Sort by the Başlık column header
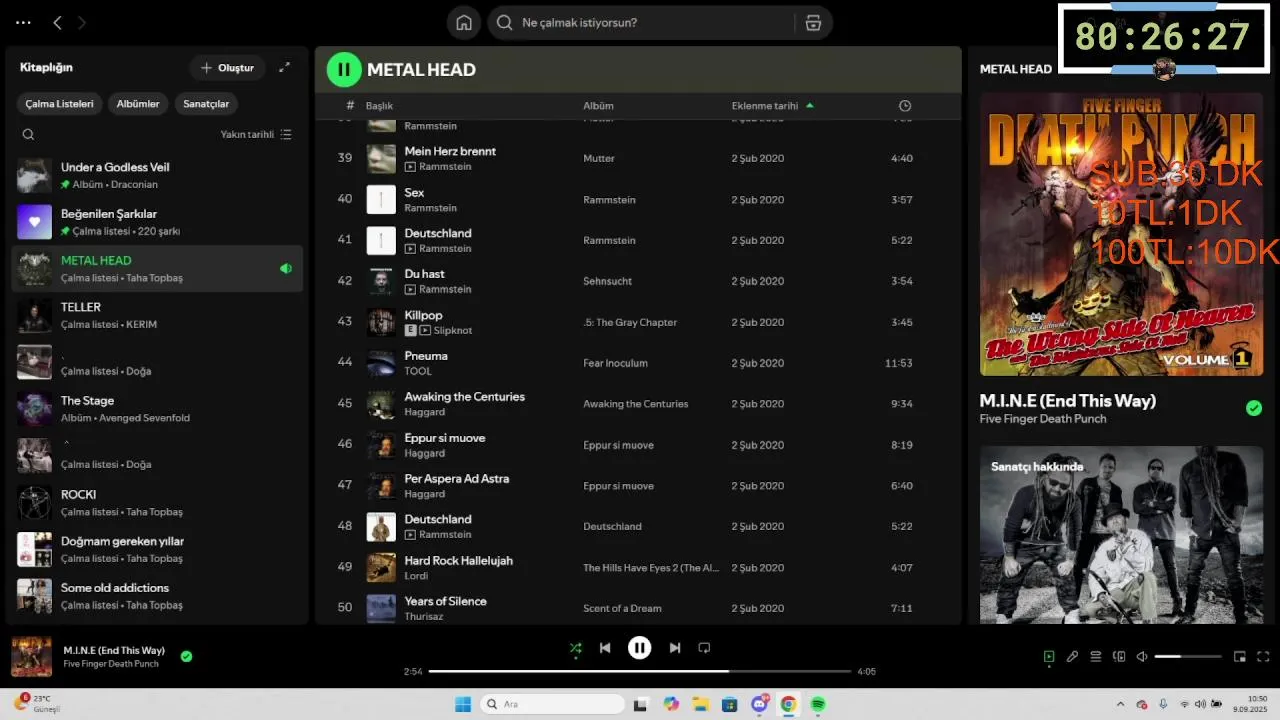 (379, 105)
